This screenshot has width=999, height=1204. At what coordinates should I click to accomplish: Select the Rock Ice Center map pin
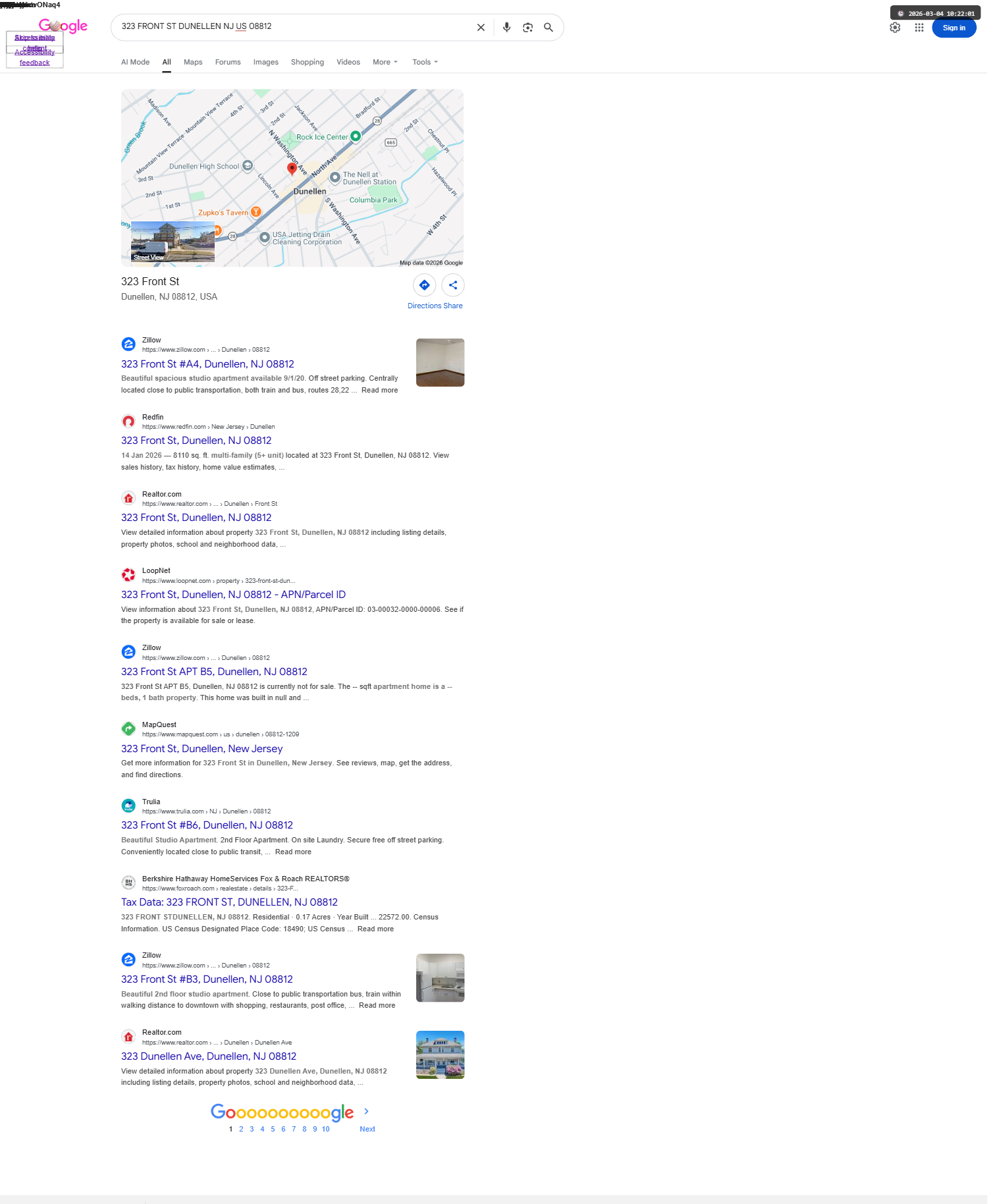point(356,136)
